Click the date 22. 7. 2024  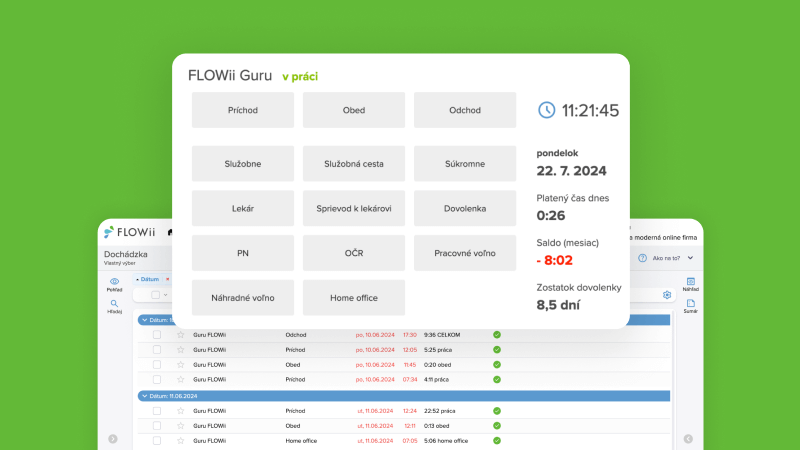pos(571,171)
